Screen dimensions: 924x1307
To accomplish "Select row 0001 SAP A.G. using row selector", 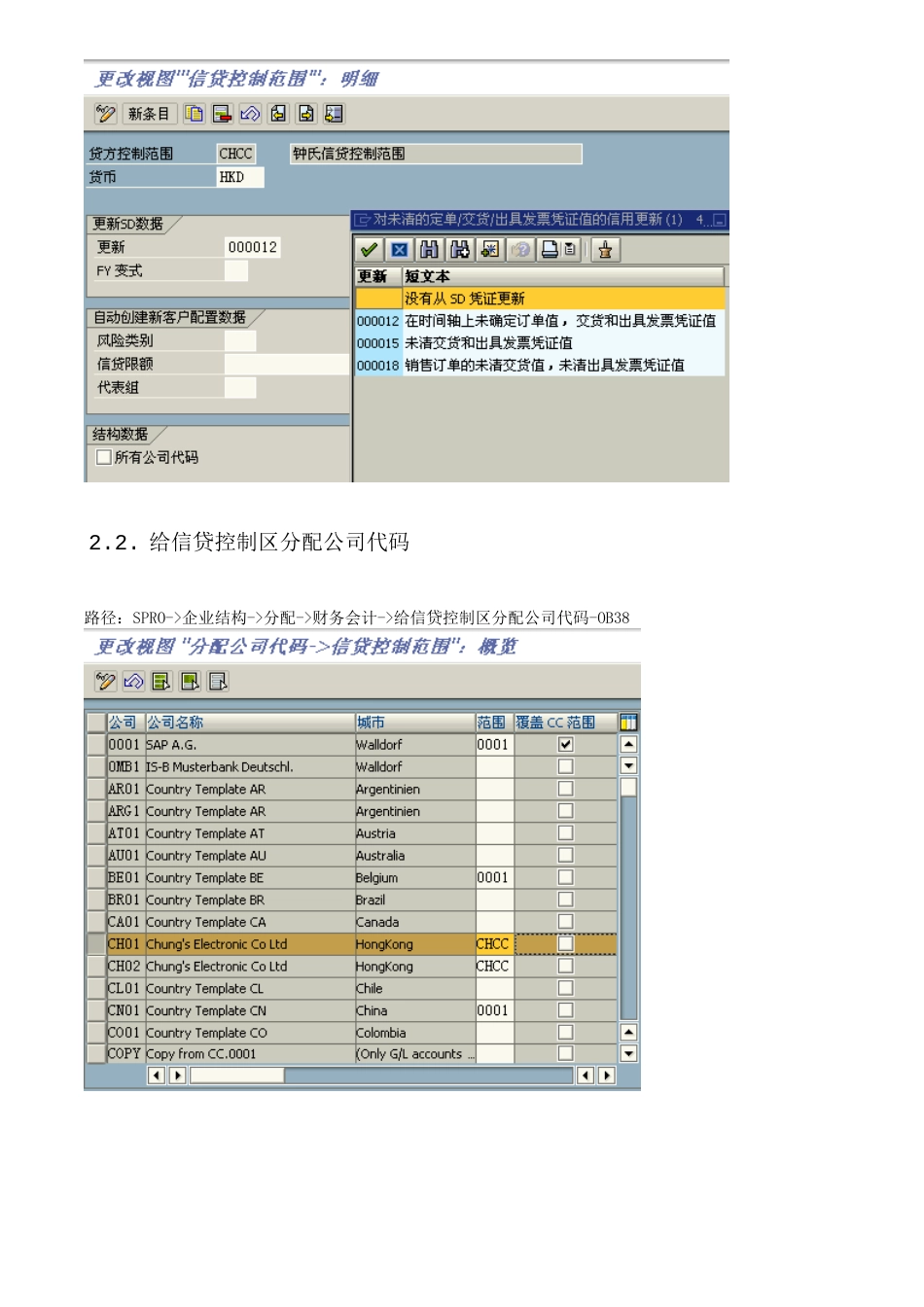I will click(x=96, y=745).
